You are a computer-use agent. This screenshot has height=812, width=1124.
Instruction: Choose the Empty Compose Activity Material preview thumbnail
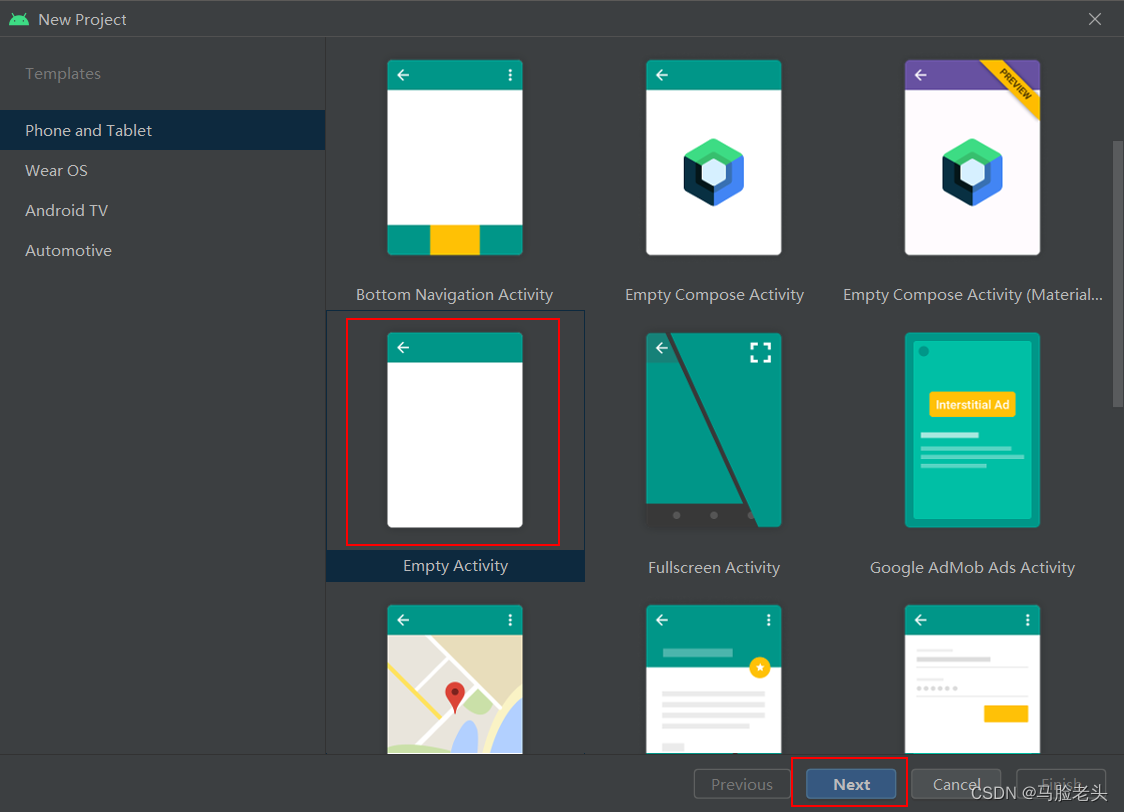(x=972, y=158)
